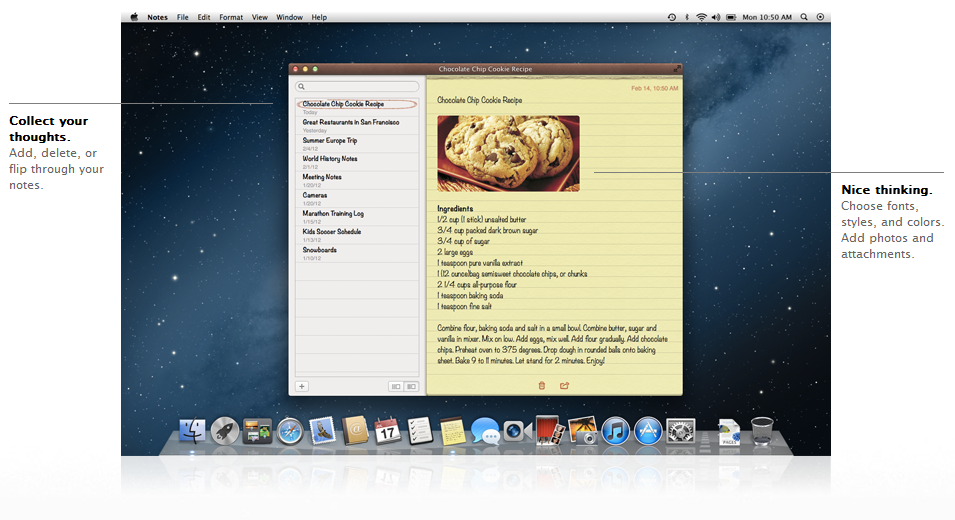Open the World History Notes entry

pos(358,162)
